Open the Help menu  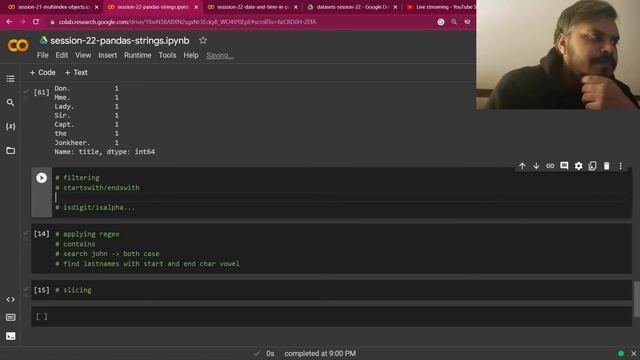(x=191, y=55)
